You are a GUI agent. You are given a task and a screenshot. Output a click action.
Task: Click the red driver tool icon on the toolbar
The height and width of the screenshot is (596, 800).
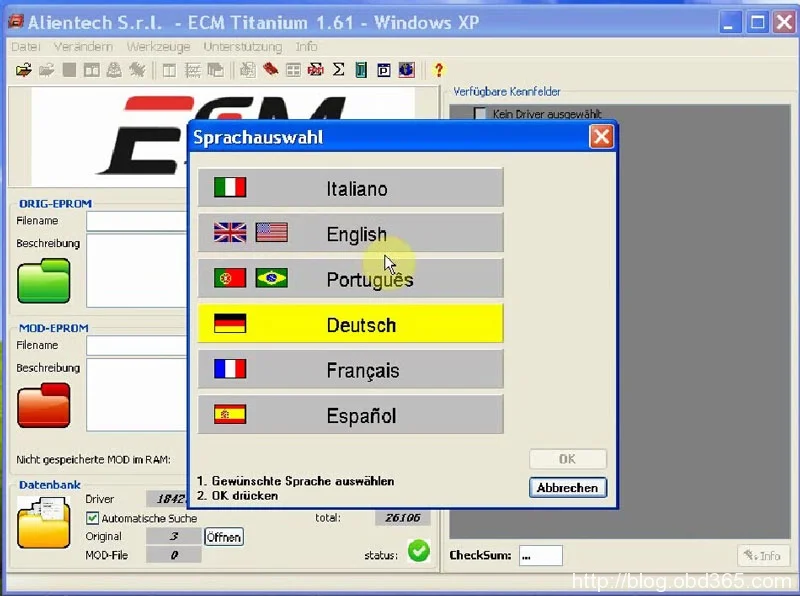[x=268, y=69]
